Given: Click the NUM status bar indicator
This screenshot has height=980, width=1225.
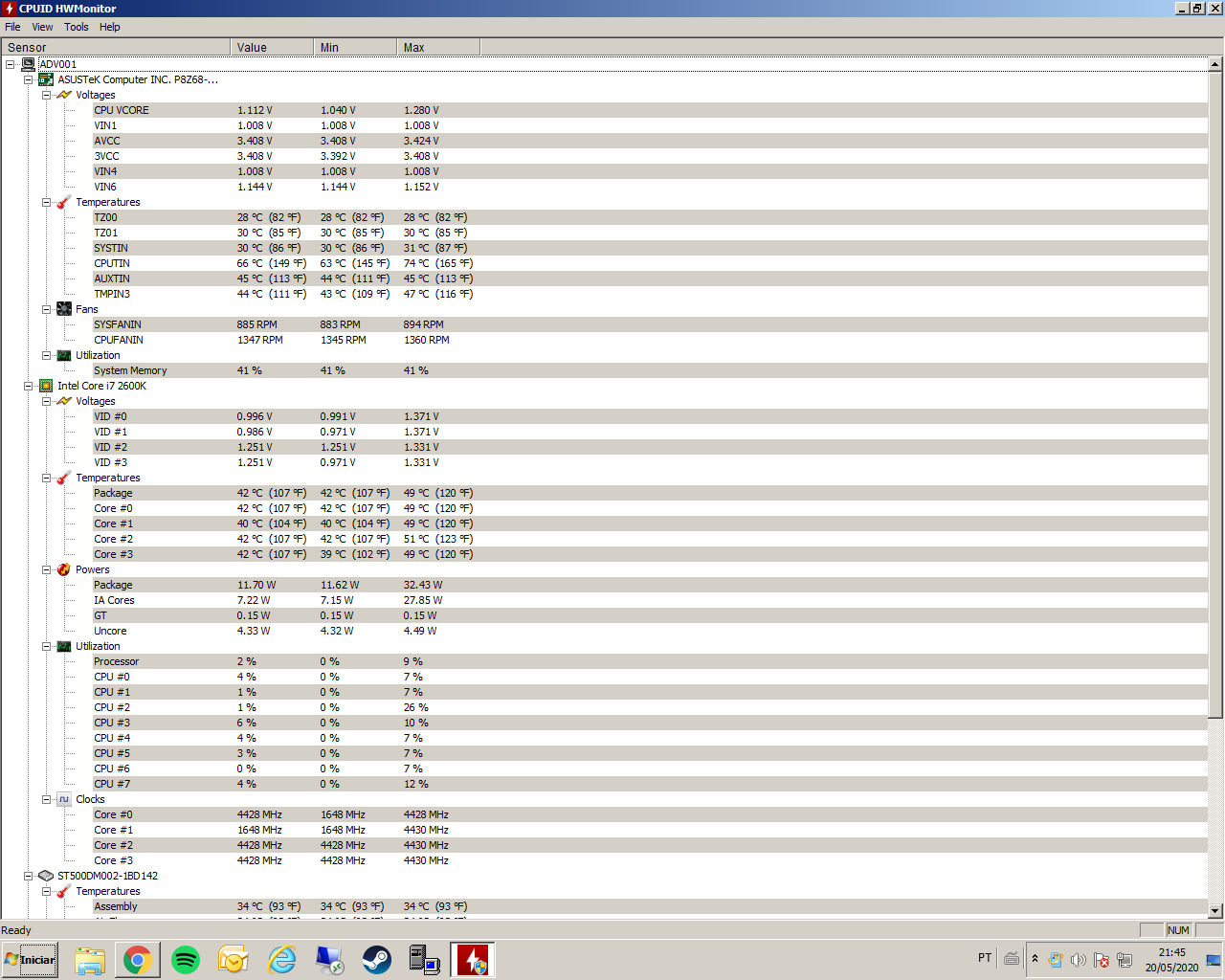Looking at the screenshot, I should [1178, 930].
